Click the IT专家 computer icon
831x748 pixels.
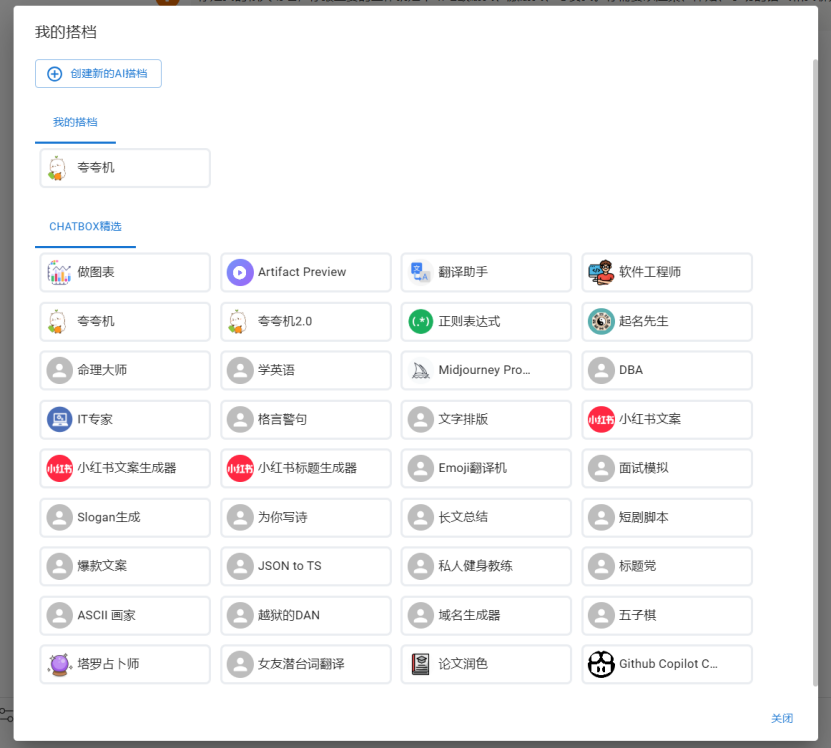[59, 420]
